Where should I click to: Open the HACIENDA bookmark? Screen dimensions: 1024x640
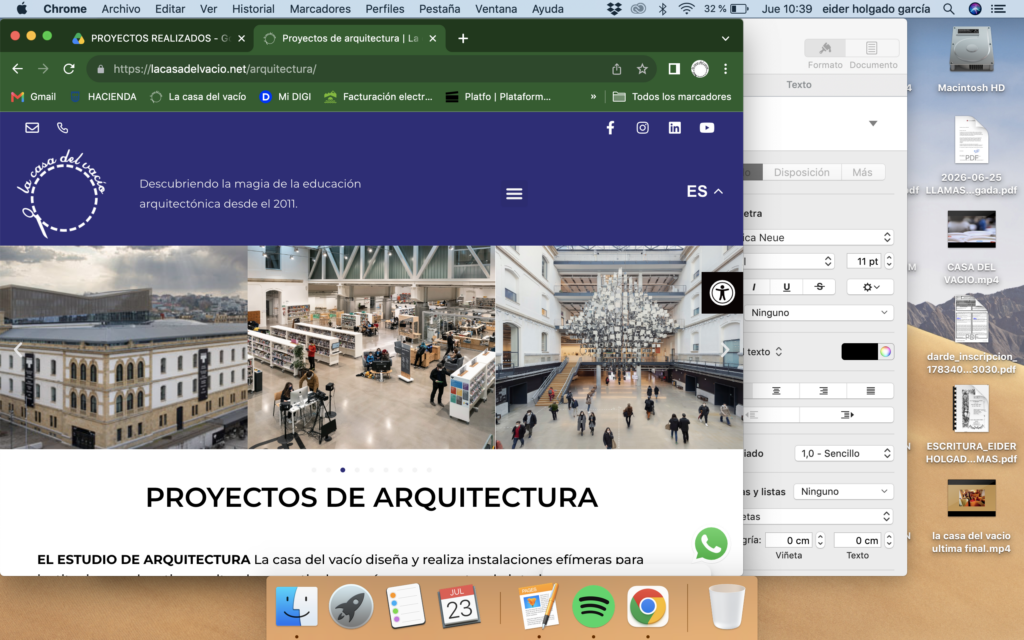[103, 97]
